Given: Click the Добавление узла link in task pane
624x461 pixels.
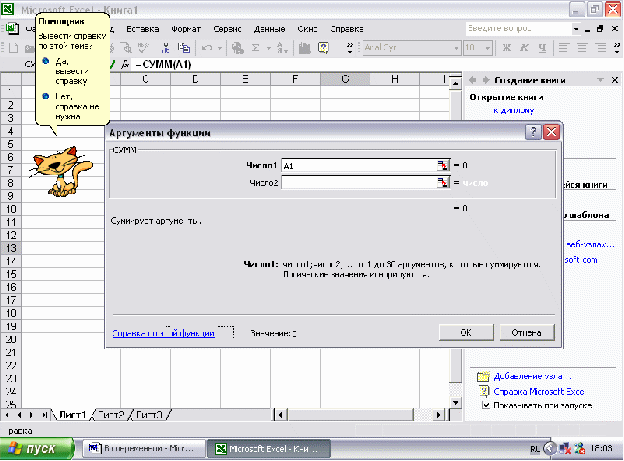Looking at the screenshot, I should pyautogui.click(x=532, y=376).
